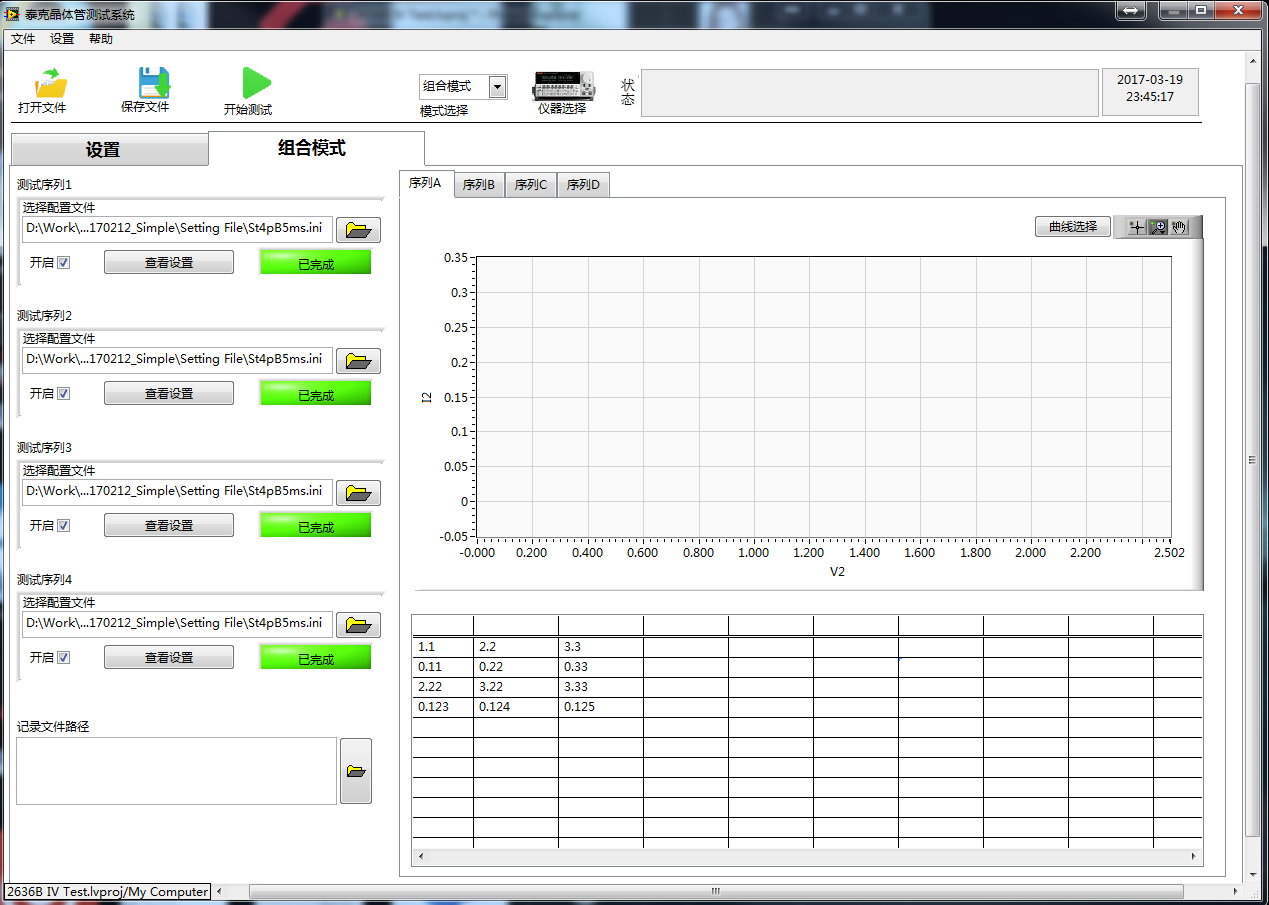Toggle 开启 checkbox for 测试序列1
The width and height of the screenshot is (1269, 905).
pyautogui.click(x=64, y=262)
